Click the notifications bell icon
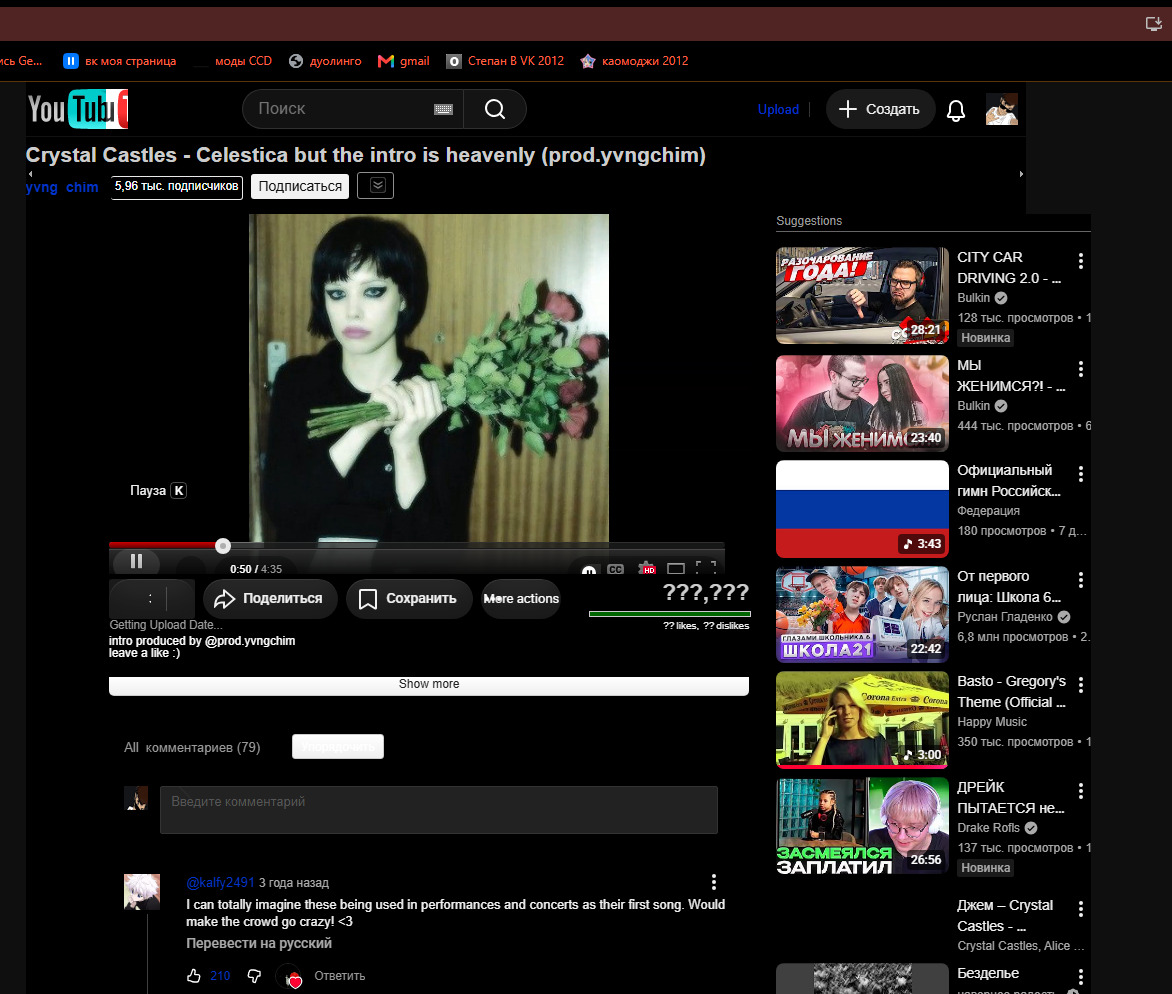 (x=955, y=110)
